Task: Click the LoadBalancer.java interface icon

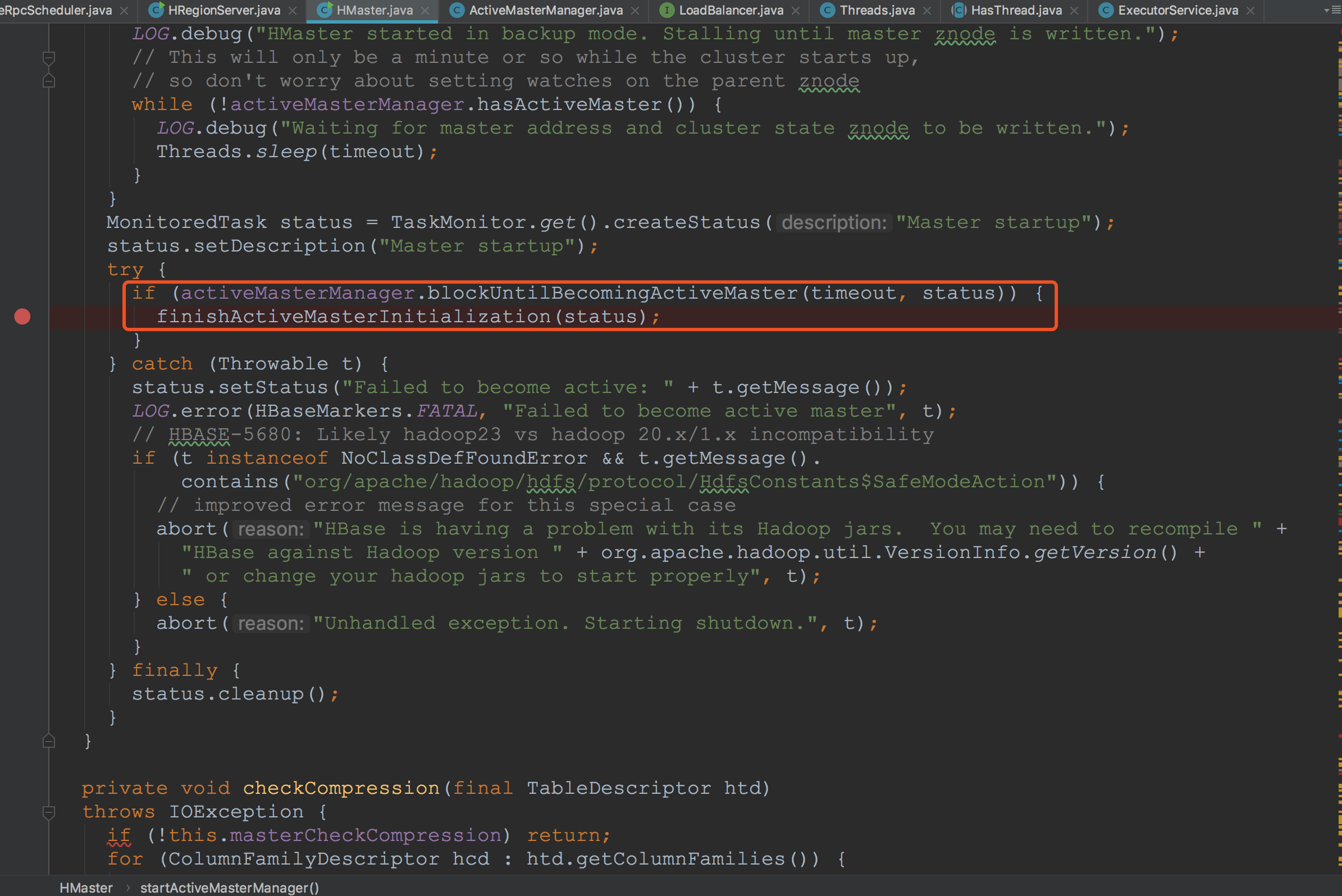Action: click(667, 10)
